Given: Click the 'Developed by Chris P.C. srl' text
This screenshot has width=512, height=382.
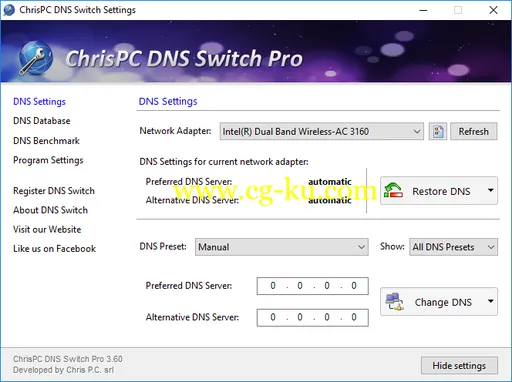Looking at the screenshot, I should [x=63, y=370].
